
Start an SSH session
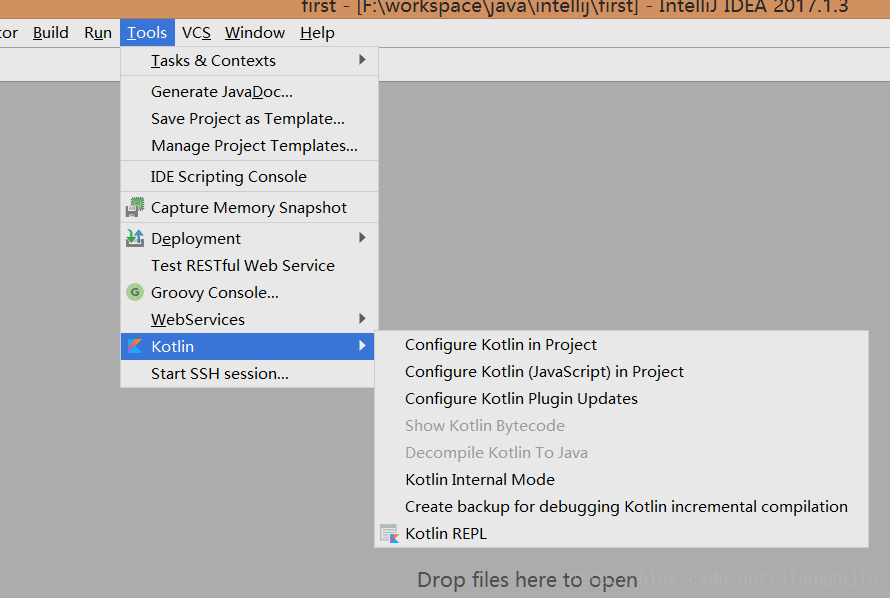coord(220,374)
